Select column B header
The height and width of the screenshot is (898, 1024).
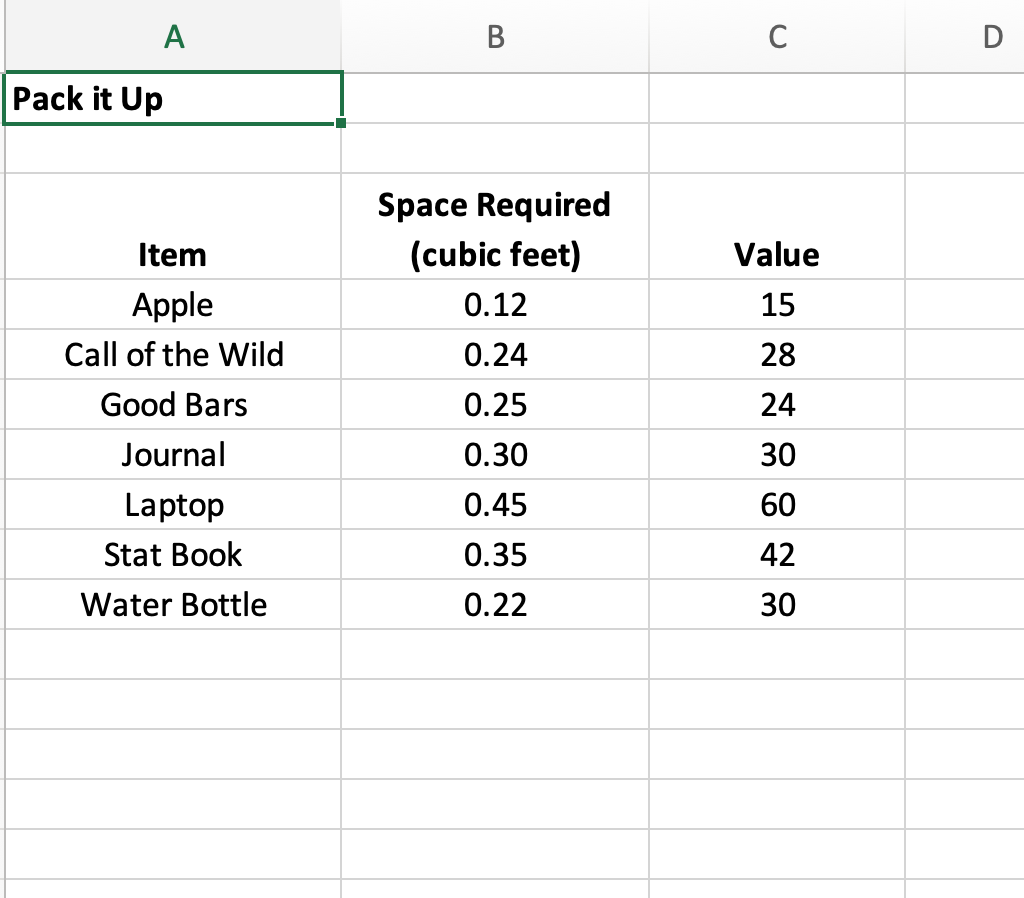coord(495,36)
